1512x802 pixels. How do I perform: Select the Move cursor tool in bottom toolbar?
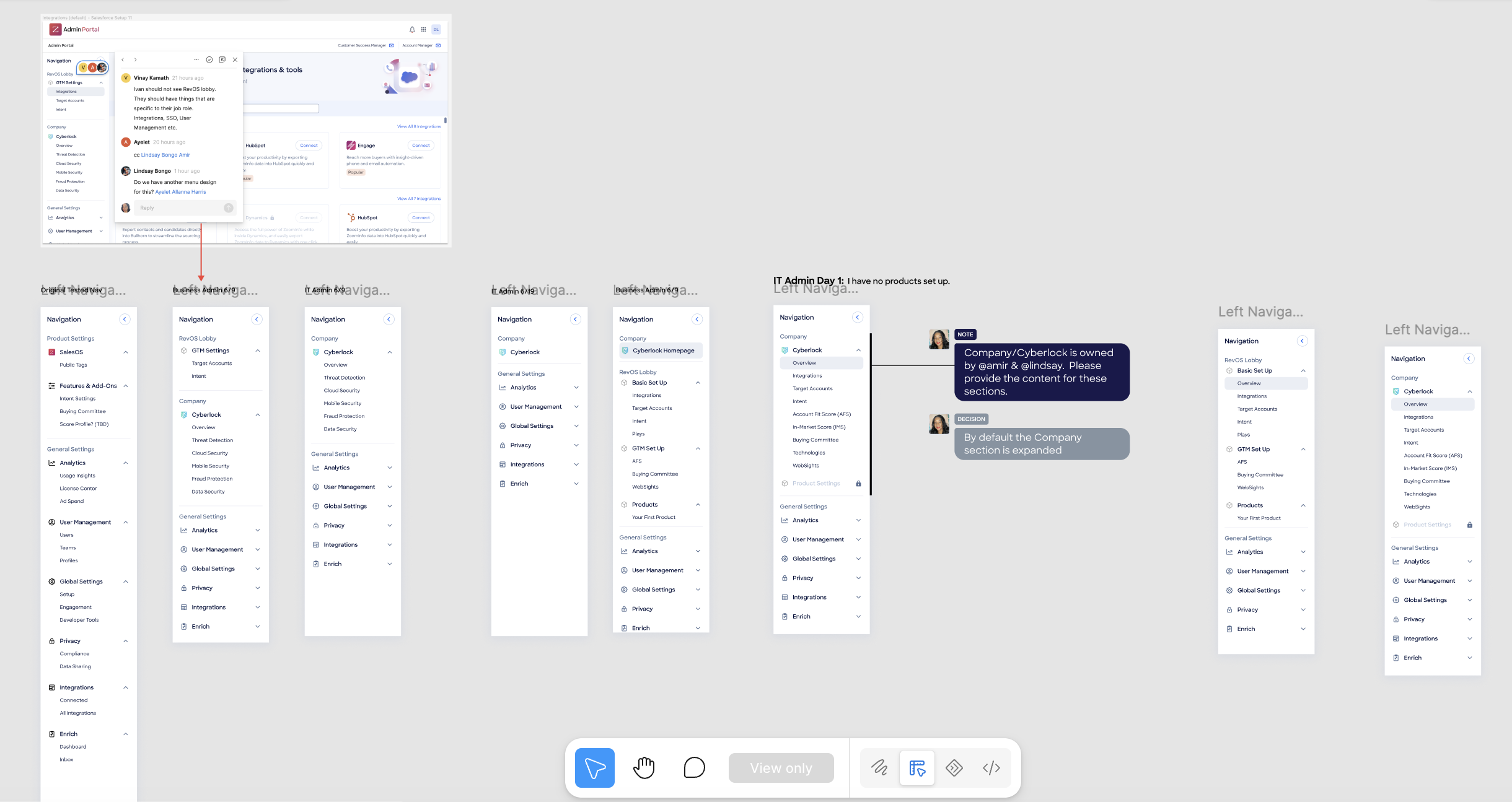coord(594,768)
